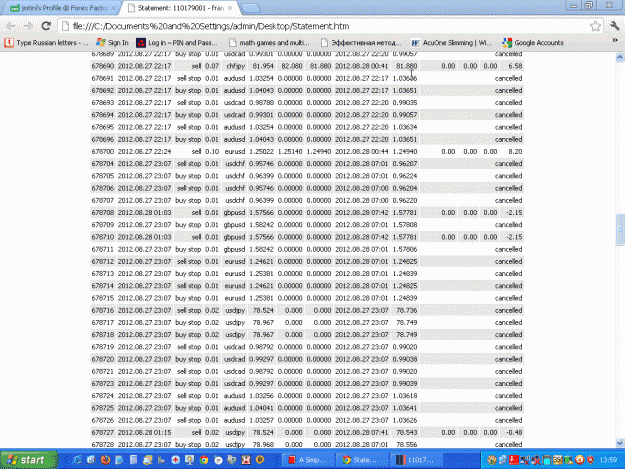Switch to the 11017... taskbar window
The width and height of the screenshot is (625, 469).
tap(415, 460)
